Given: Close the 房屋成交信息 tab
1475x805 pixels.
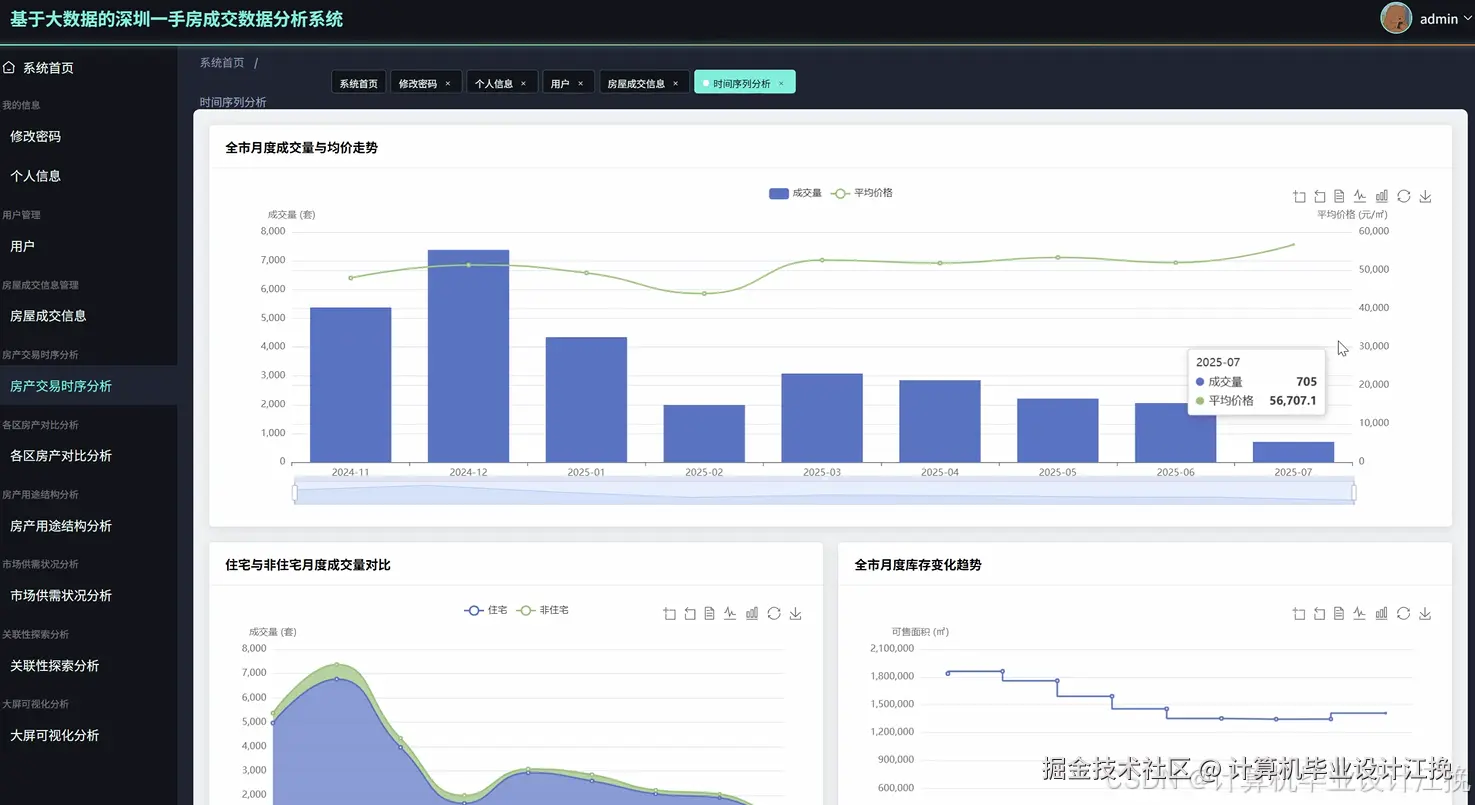Looking at the screenshot, I should click(x=675, y=84).
